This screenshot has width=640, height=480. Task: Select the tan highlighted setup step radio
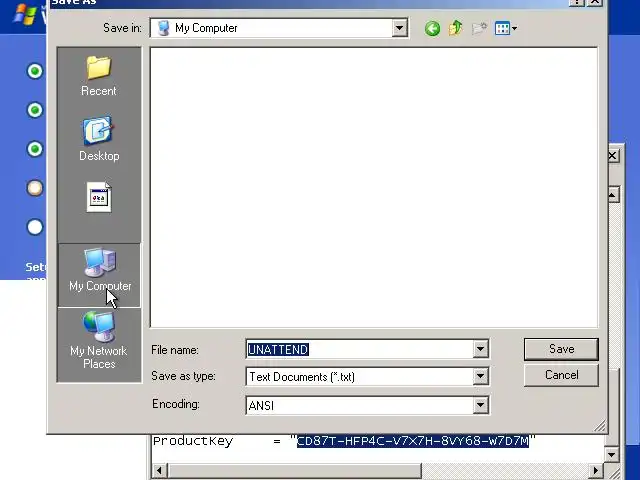point(35,188)
